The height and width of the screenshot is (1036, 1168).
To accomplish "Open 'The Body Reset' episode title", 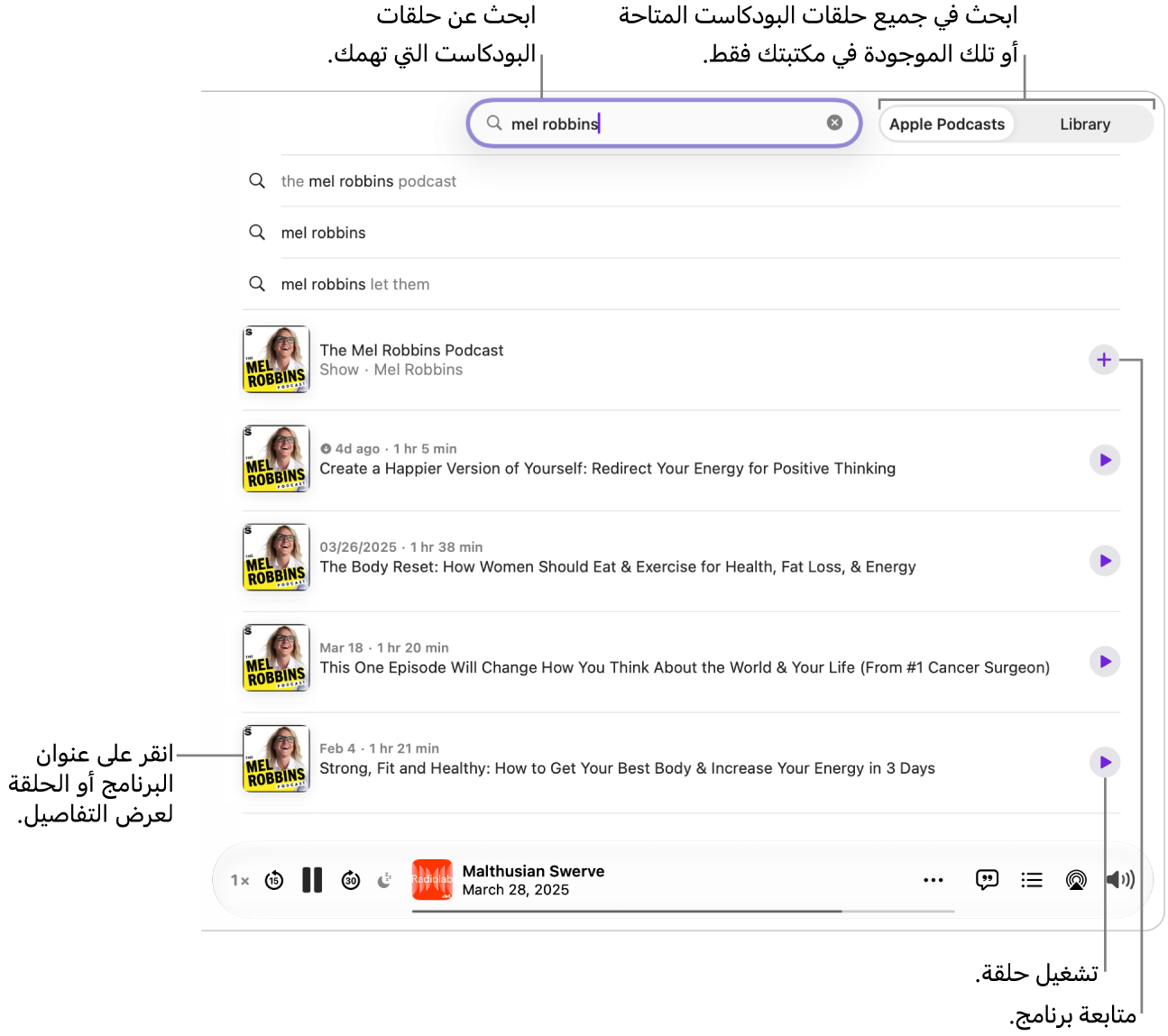I will (618, 567).
